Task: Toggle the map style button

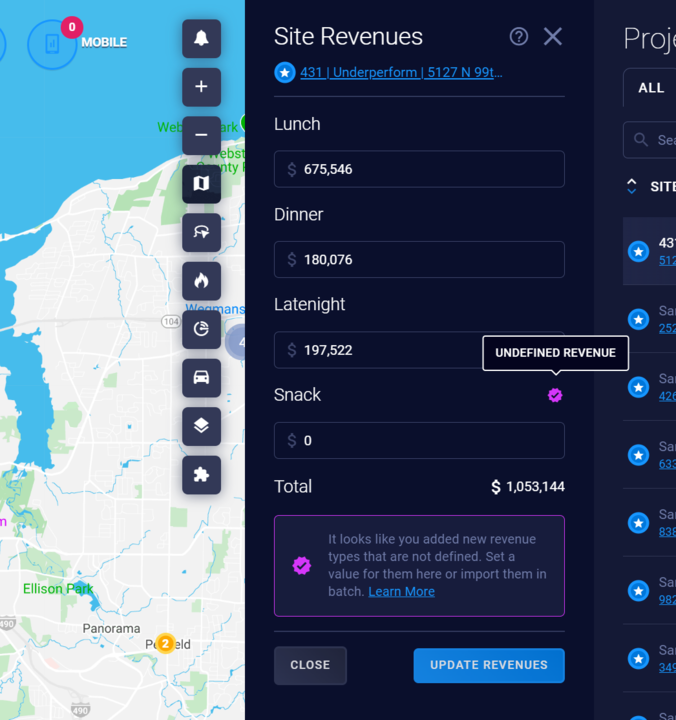Action: click(x=201, y=184)
